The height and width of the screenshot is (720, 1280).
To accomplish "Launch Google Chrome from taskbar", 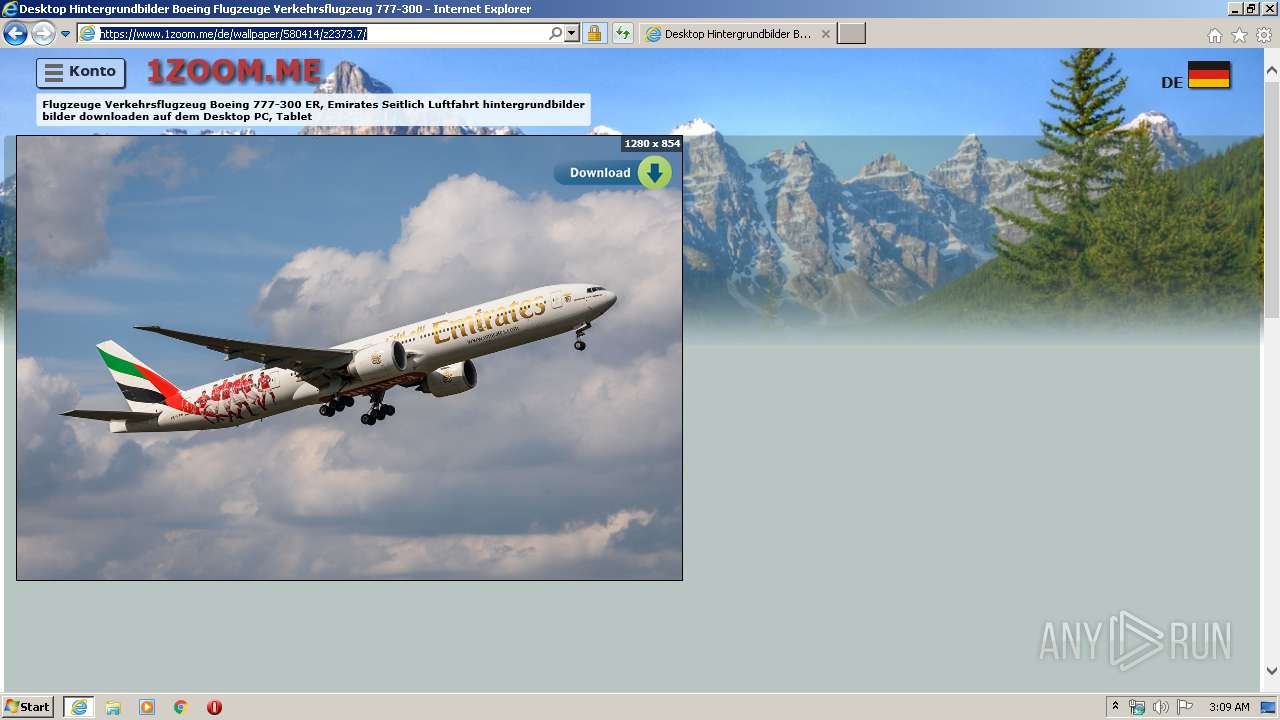I will coord(181,707).
